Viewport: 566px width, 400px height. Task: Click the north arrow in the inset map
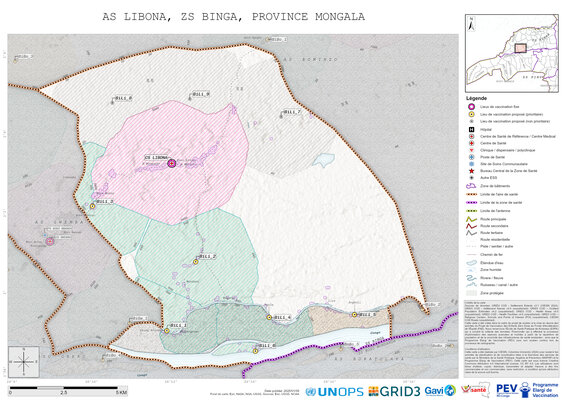point(471,24)
